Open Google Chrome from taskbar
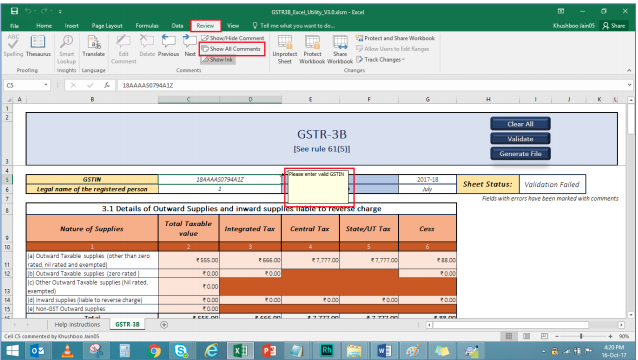 point(154,351)
